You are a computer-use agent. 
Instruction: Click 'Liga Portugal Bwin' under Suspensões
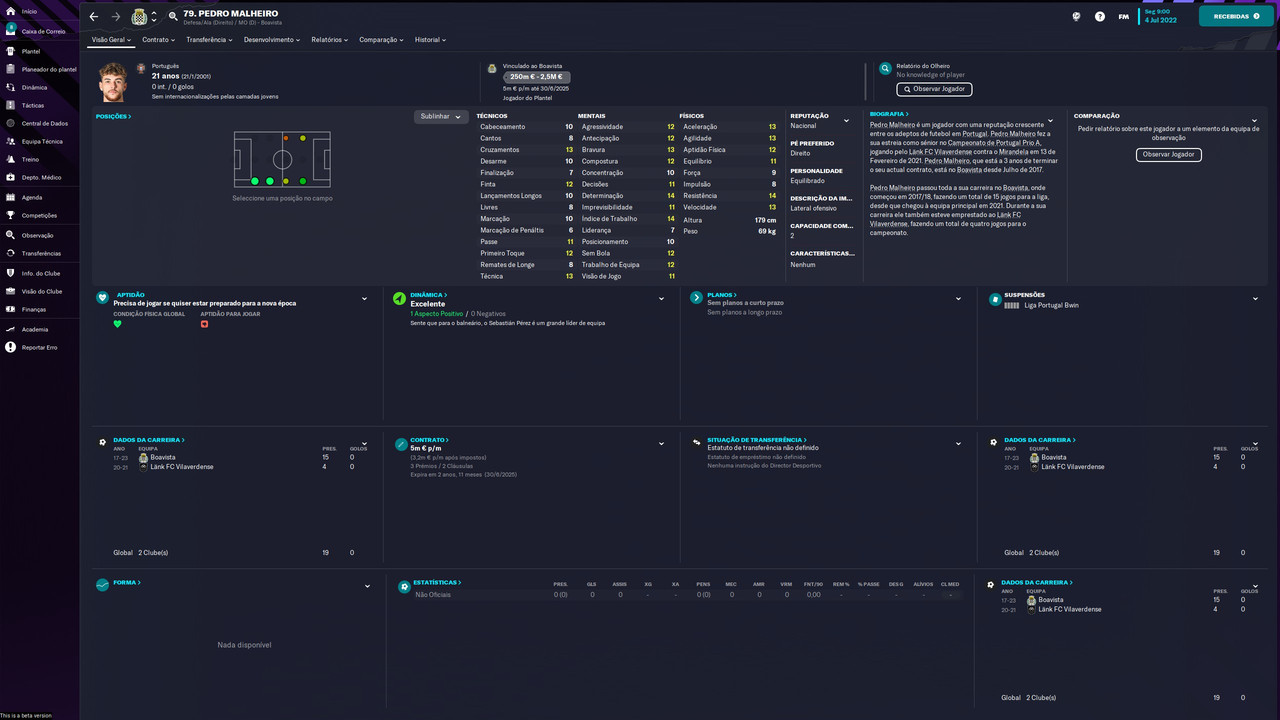click(x=1051, y=305)
